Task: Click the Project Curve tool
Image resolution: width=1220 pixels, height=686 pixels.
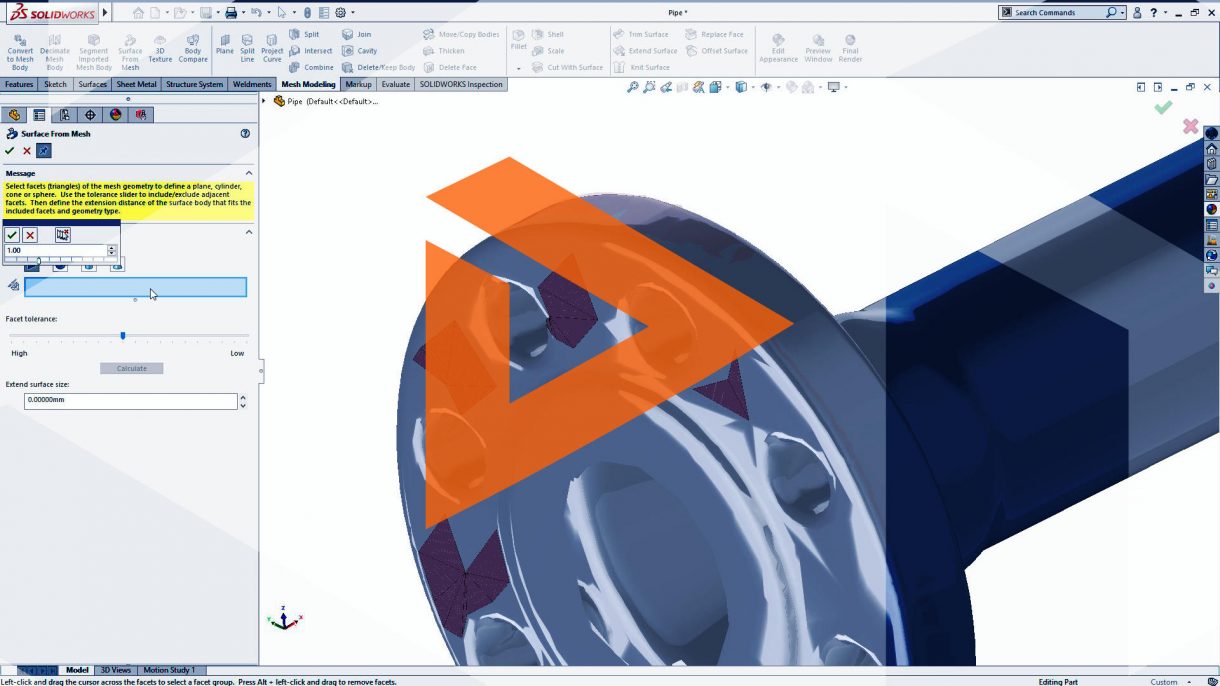Action: click(272, 47)
